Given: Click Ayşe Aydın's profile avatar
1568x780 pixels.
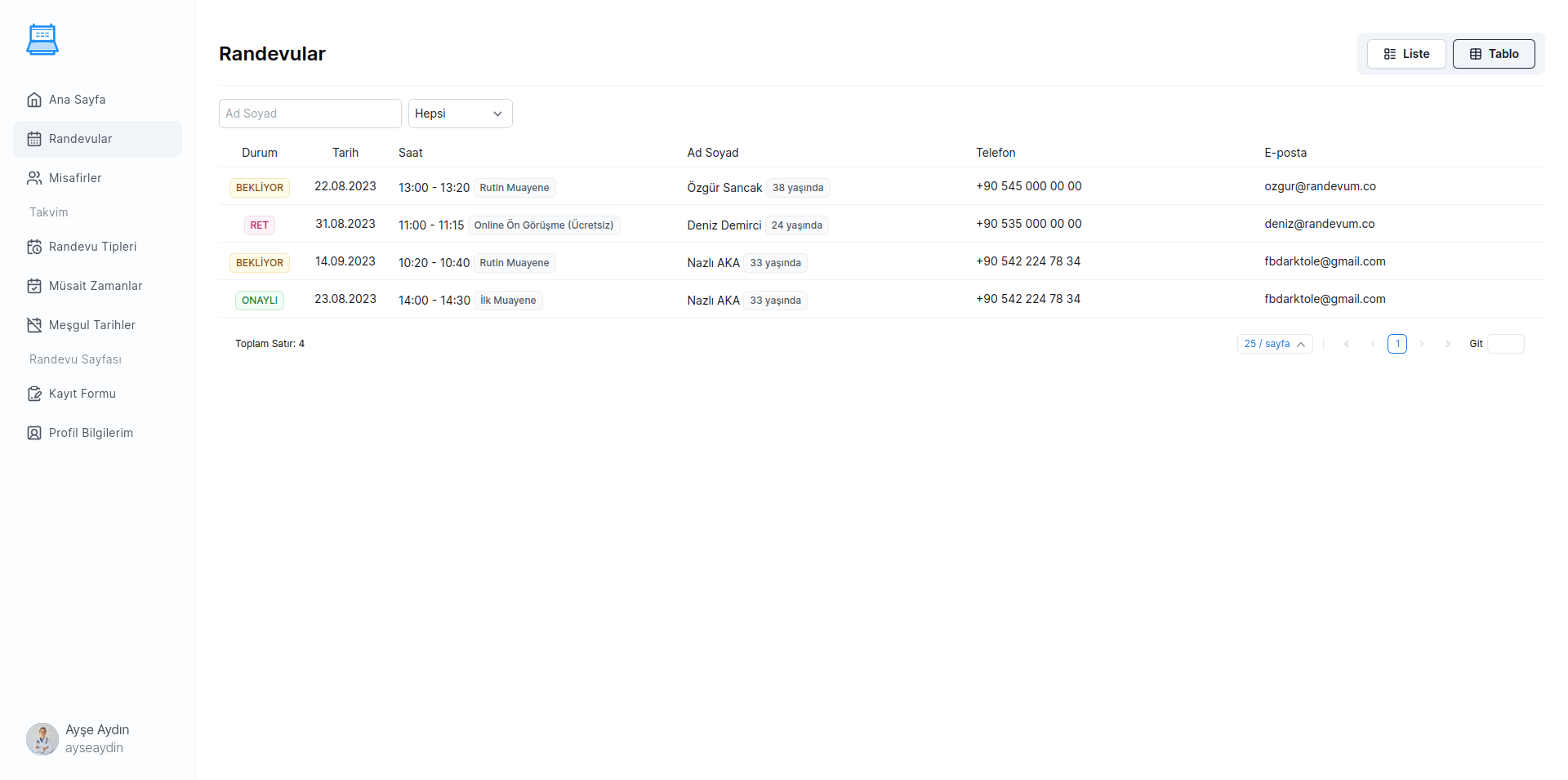Looking at the screenshot, I should point(42,738).
